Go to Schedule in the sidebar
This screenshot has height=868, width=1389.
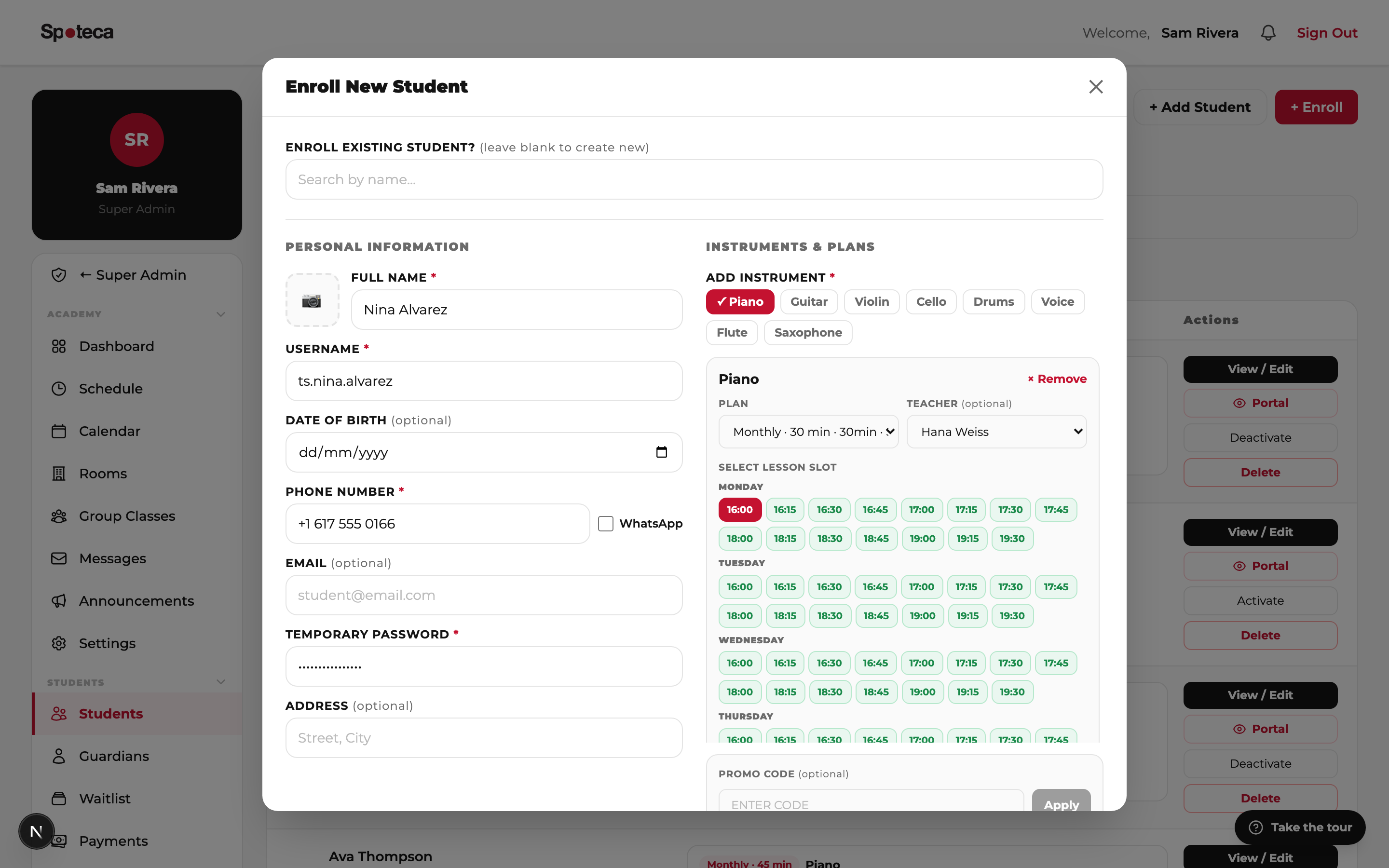click(136, 389)
